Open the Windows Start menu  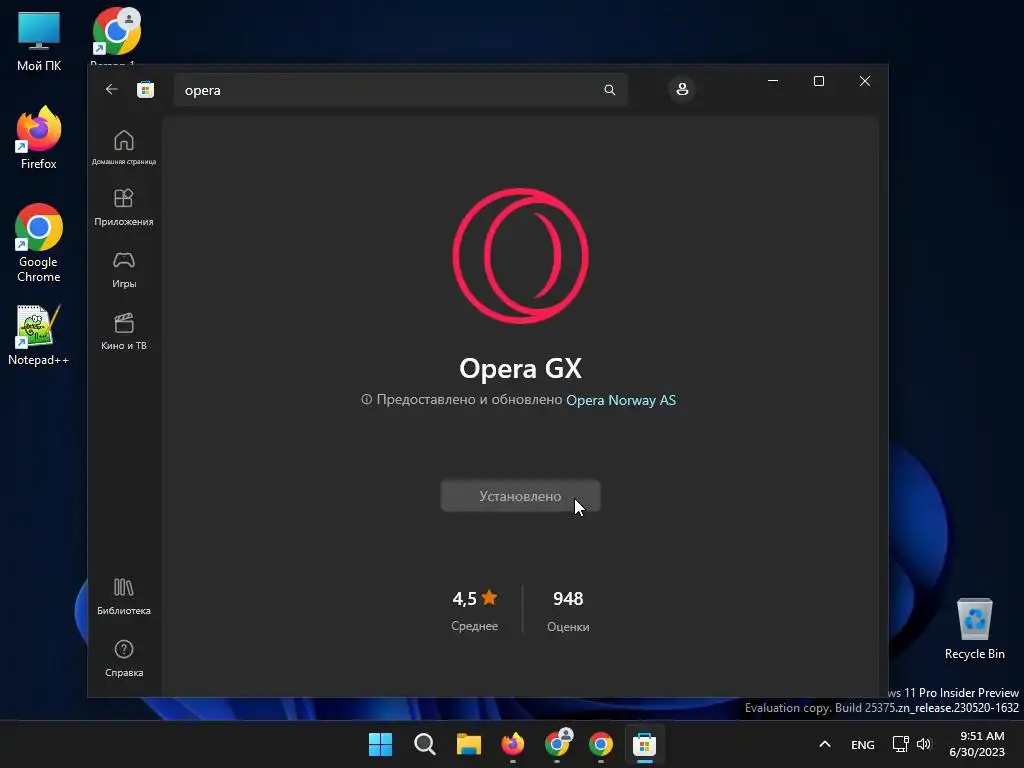point(380,744)
